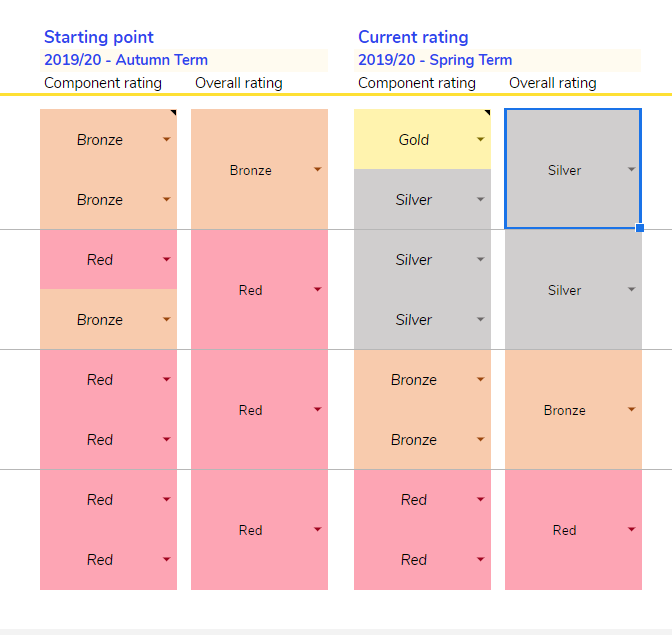The height and width of the screenshot is (635, 672).
Task: Select the "2019/20 - Autumn Term" cell
Action: click(x=126, y=60)
